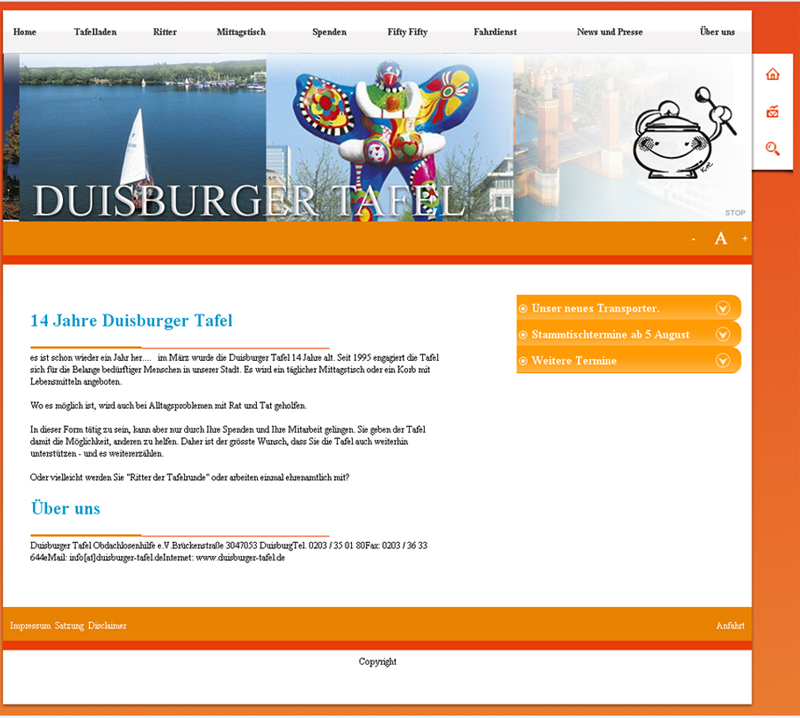800x718 pixels.
Task: Select the search magnifier icon in the sidebar
Action: coord(771,148)
